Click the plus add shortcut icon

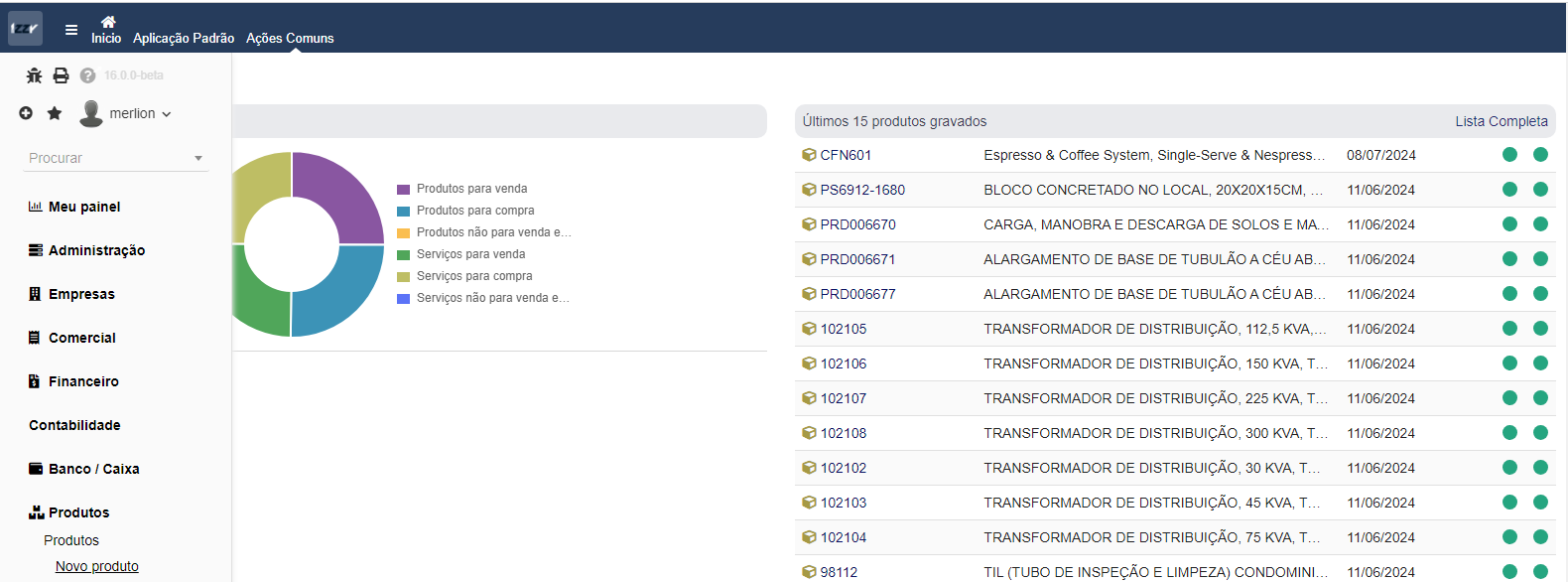coord(26,113)
